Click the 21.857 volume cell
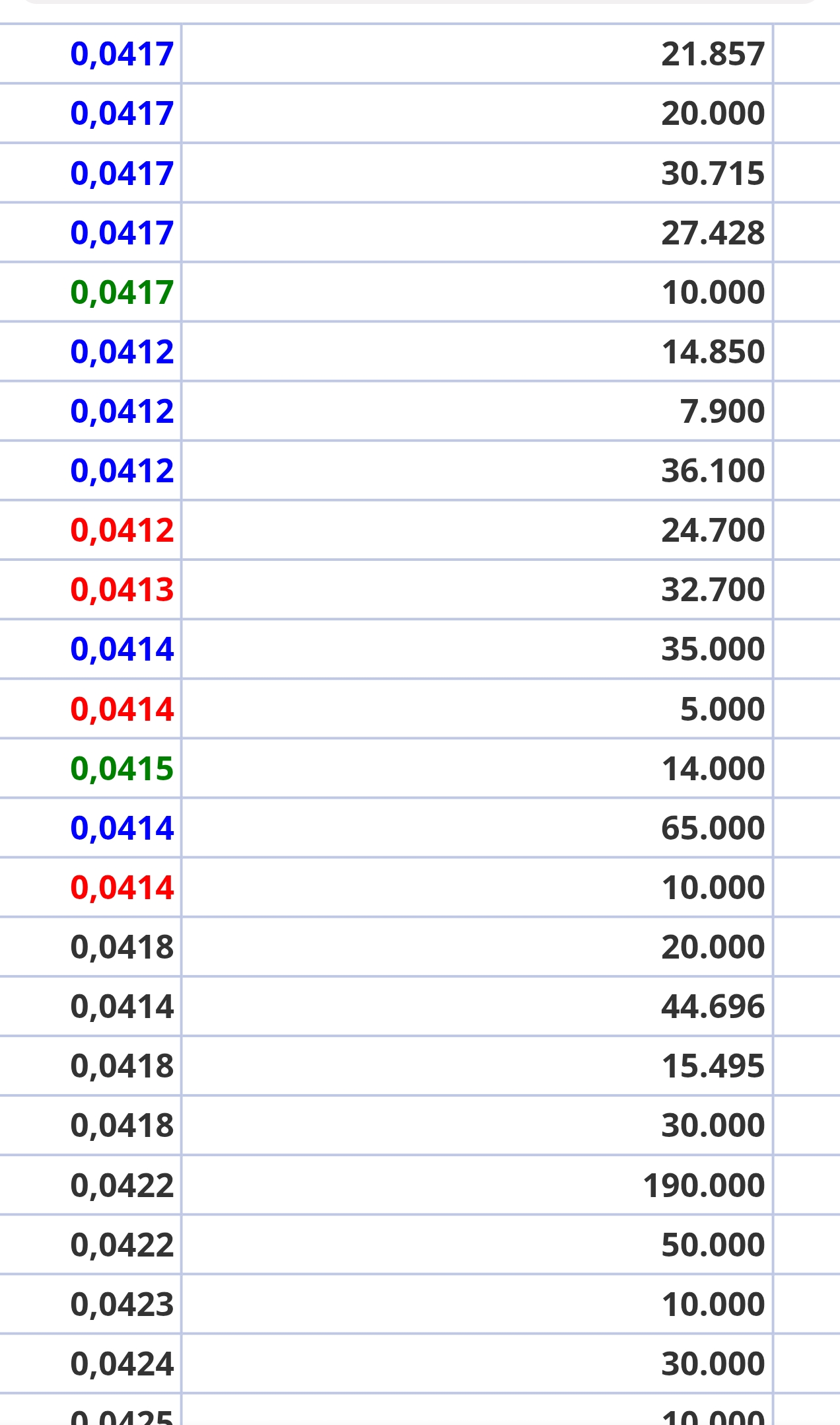The image size is (840, 1425). [477, 54]
